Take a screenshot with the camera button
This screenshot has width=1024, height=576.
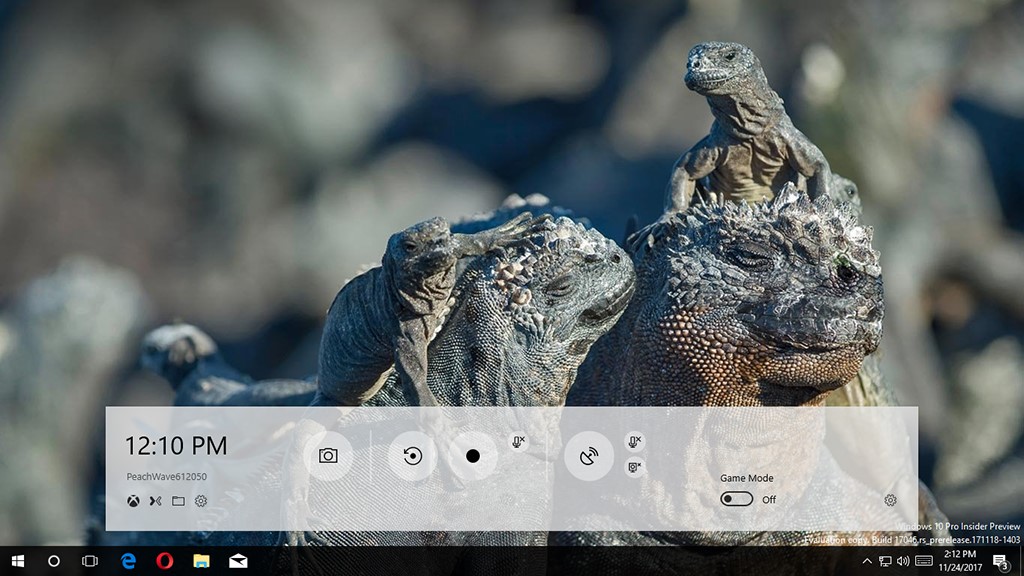click(x=328, y=456)
